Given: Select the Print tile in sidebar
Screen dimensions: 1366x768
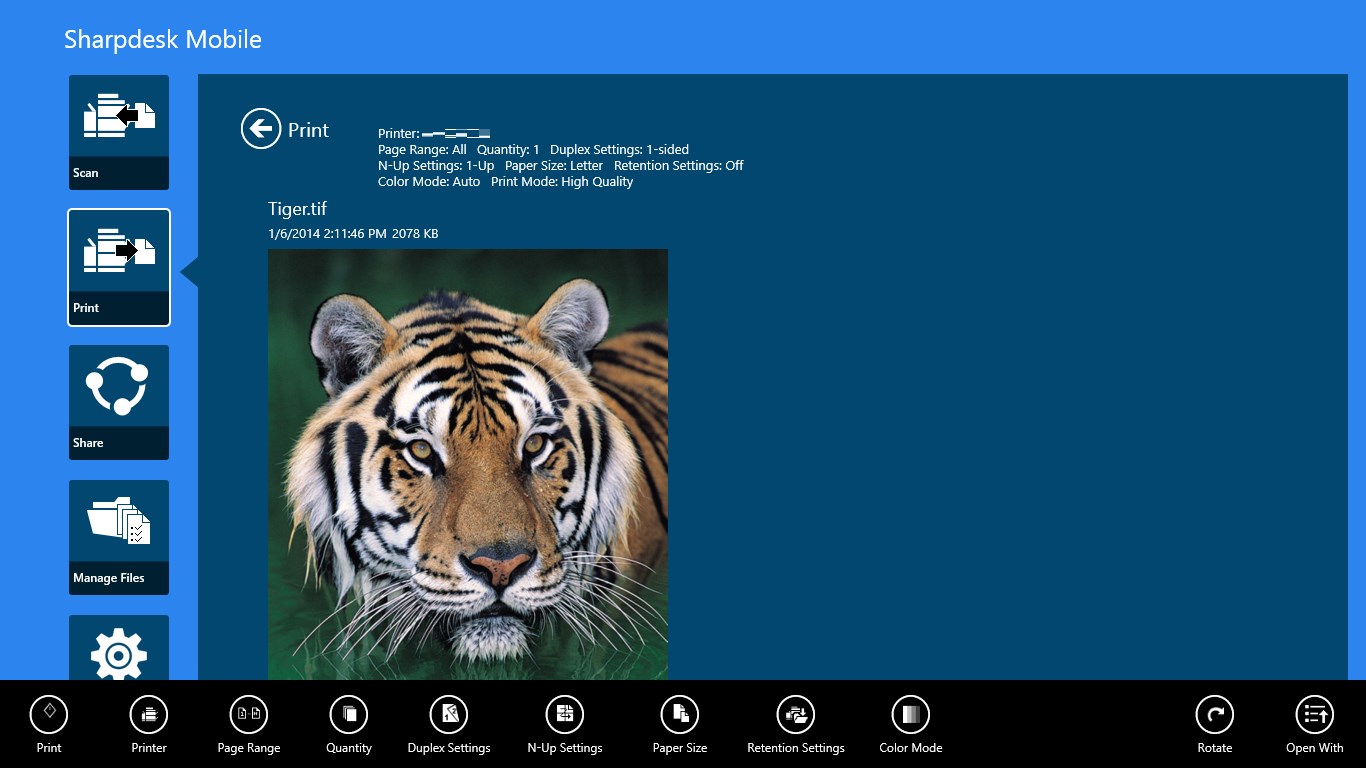Looking at the screenshot, I should [119, 267].
